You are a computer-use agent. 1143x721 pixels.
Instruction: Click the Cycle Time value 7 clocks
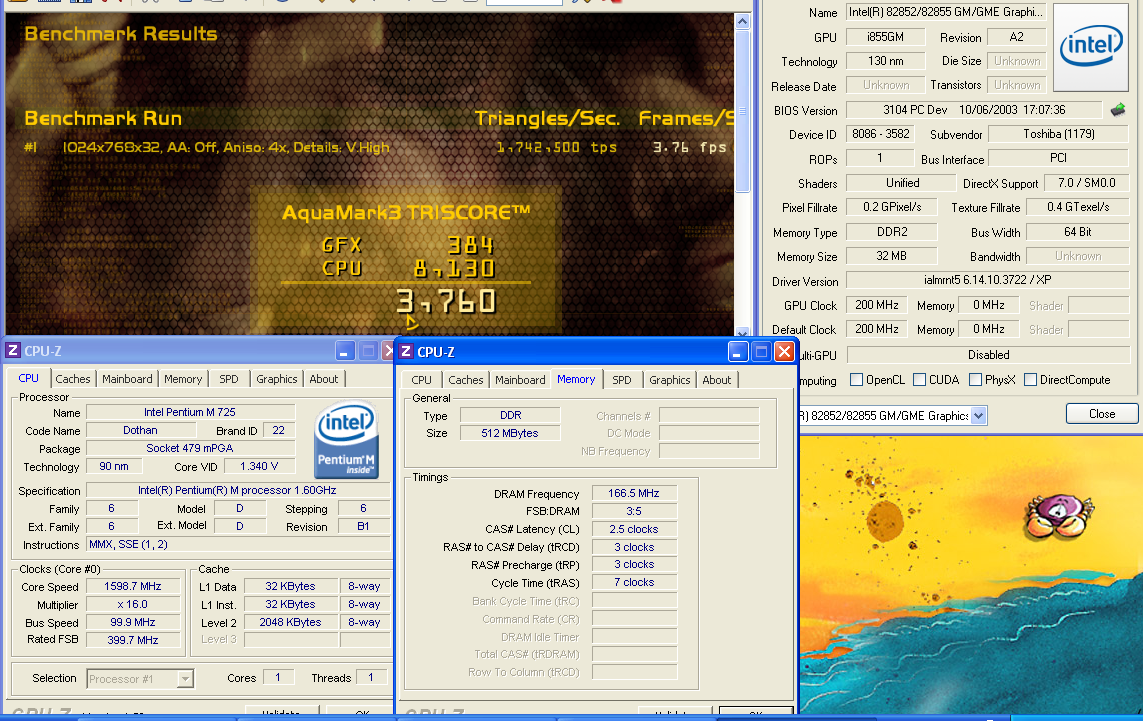tap(634, 582)
